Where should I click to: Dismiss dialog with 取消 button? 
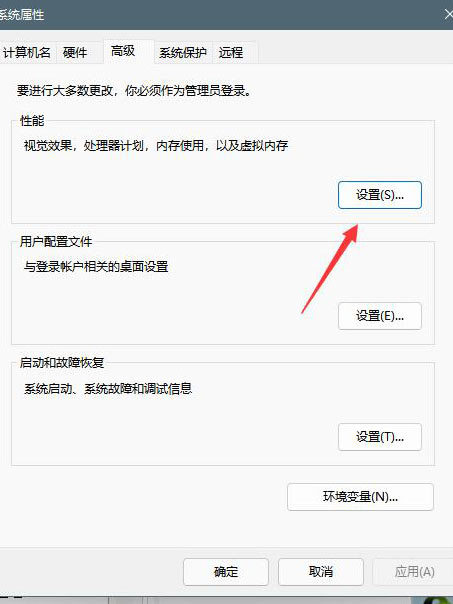pos(320,572)
